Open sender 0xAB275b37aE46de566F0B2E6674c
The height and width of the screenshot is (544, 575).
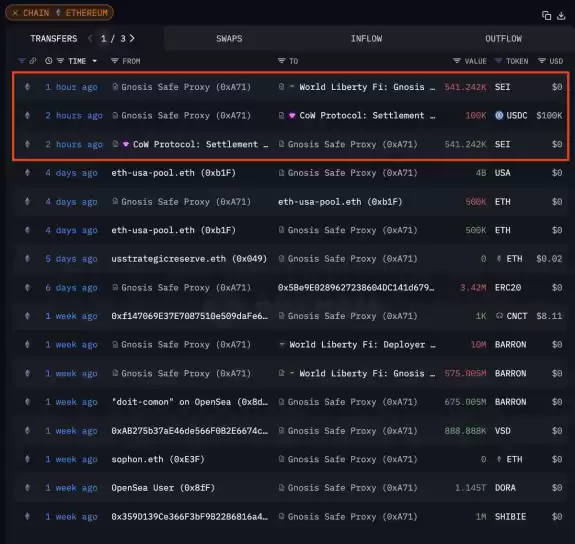click(x=190, y=431)
